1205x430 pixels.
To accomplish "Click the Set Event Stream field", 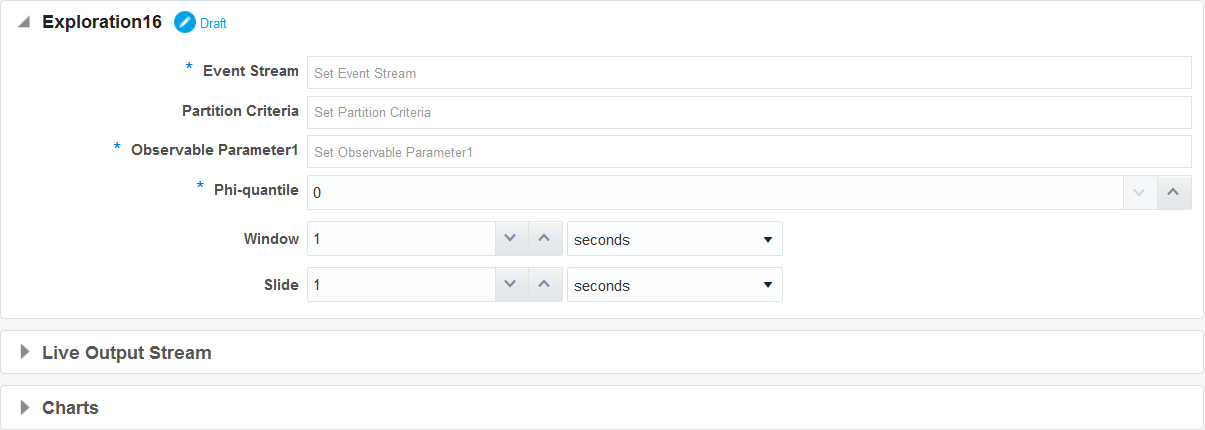I will tap(749, 72).
